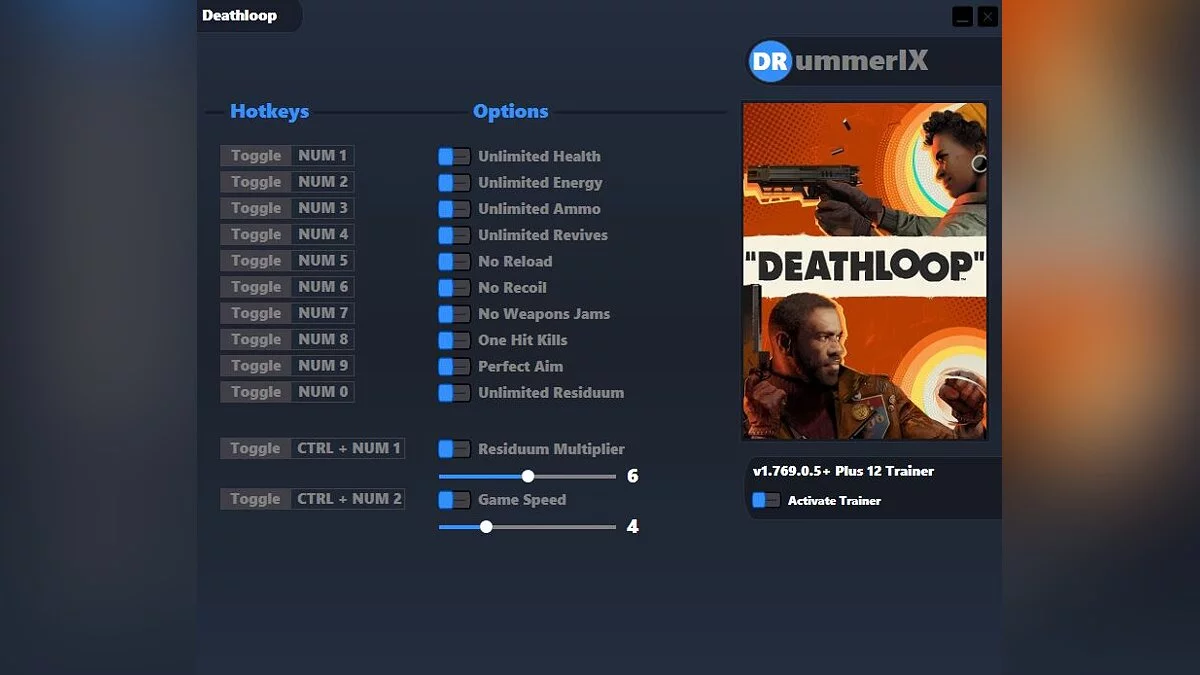Enable No Weapons Jams
The width and height of the screenshot is (1200, 675).
point(453,314)
